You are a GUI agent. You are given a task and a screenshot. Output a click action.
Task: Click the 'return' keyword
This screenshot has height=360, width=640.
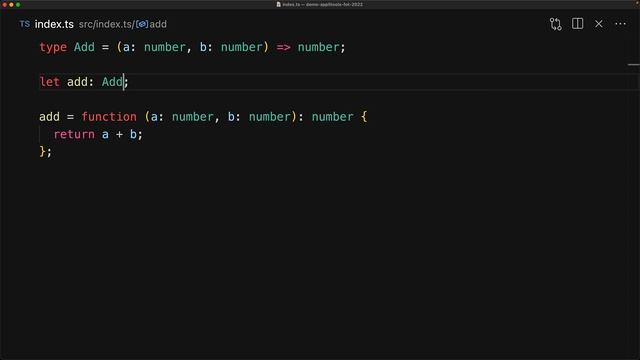74,134
